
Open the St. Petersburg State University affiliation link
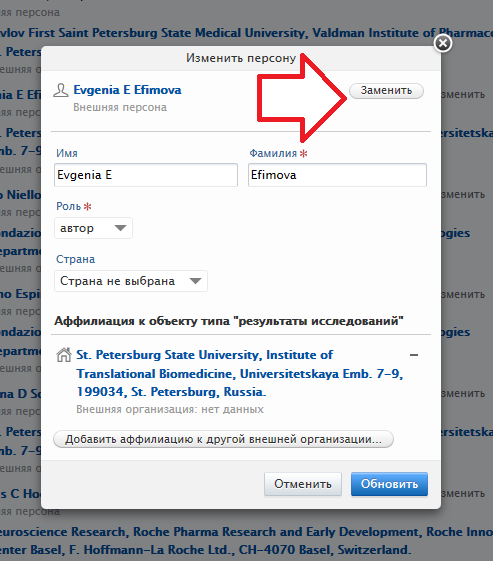(x=240, y=373)
